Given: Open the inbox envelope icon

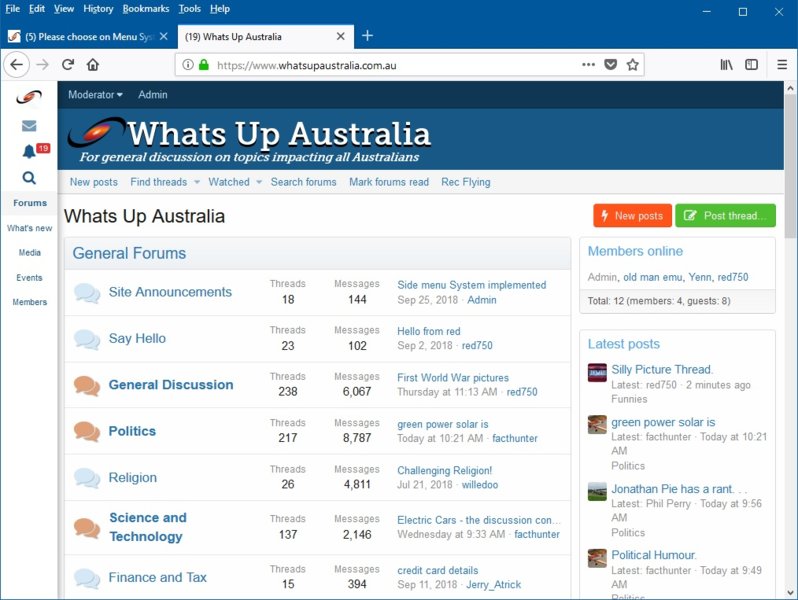Looking at the screenshot, I should tap(29, 125).
